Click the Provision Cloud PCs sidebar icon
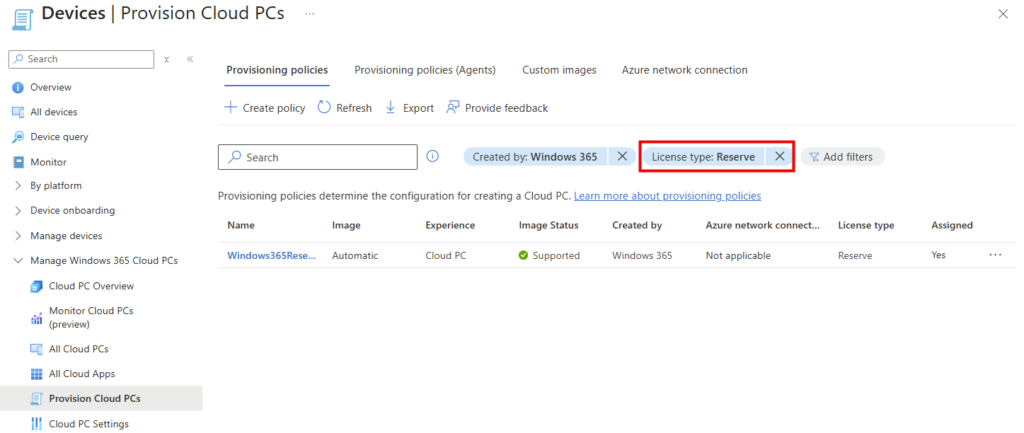 tap(37, 398)
